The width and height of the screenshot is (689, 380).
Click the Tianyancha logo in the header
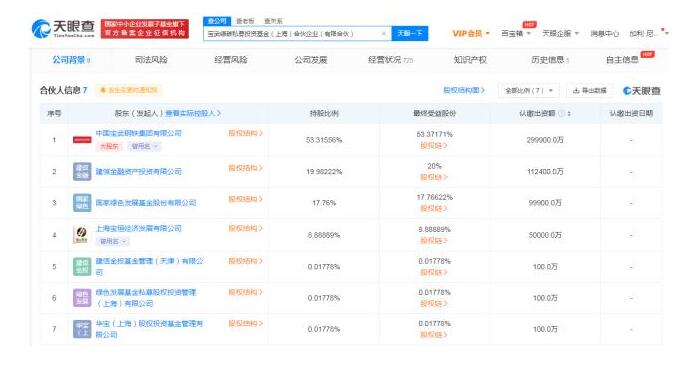pyautogui.click(x=63, y=29)
